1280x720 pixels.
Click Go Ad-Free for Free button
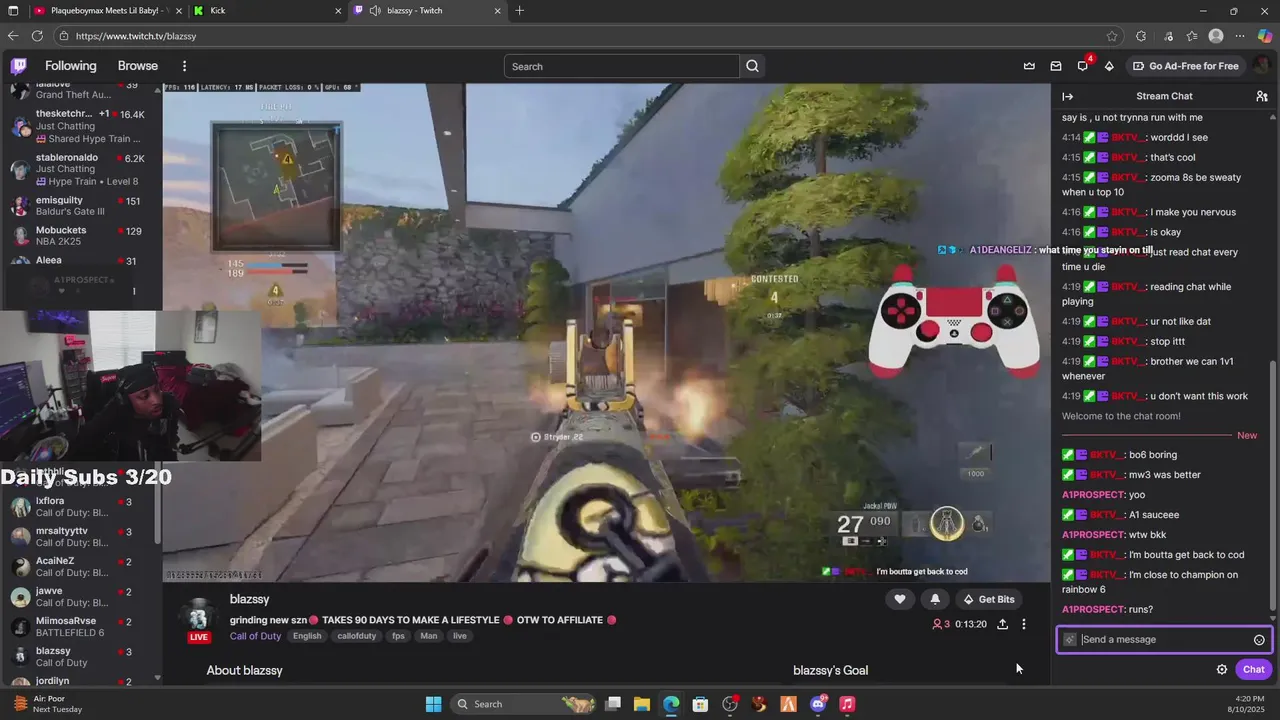(1186, 66)
